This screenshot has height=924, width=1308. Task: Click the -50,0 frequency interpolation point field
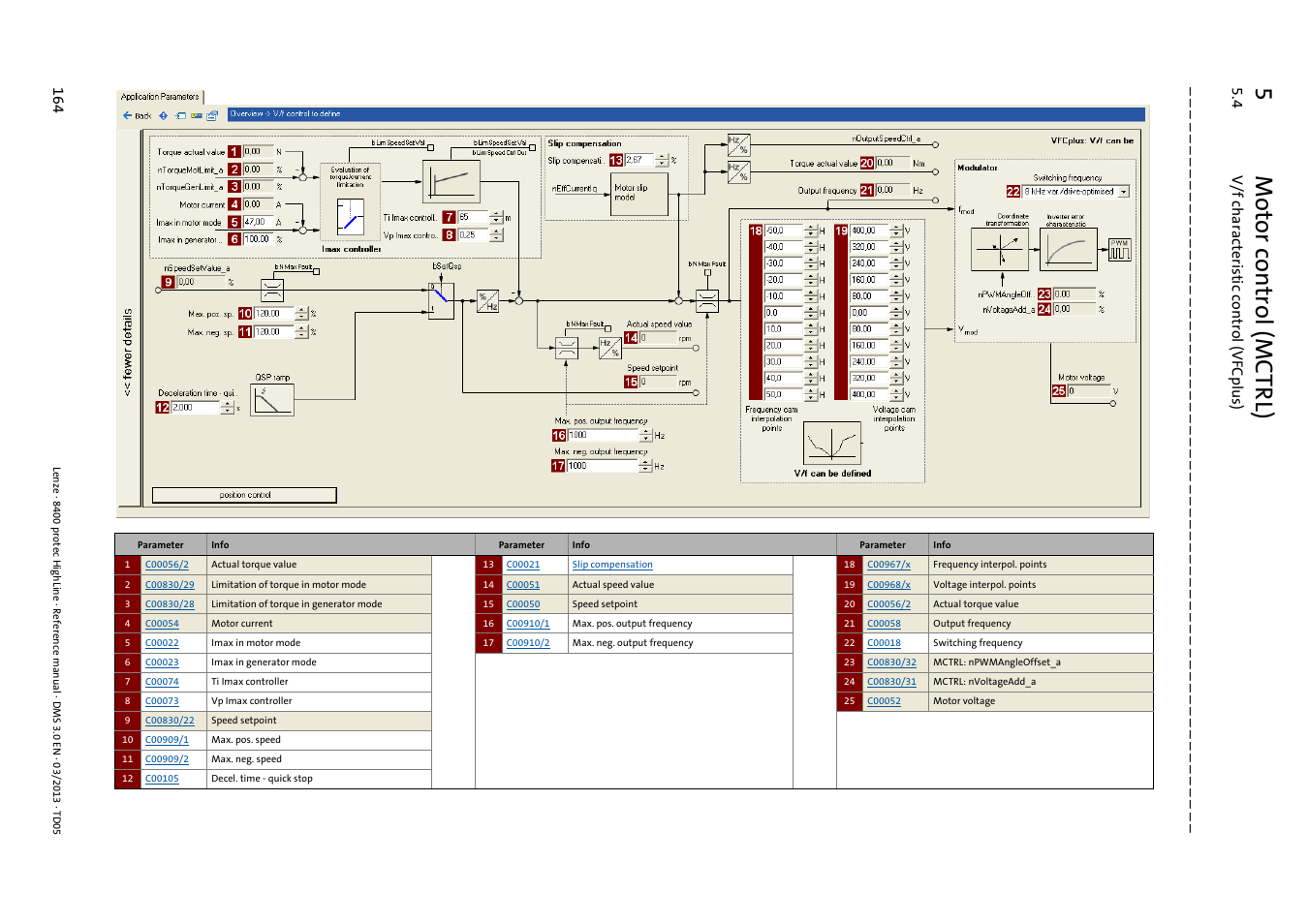point(784,231)
